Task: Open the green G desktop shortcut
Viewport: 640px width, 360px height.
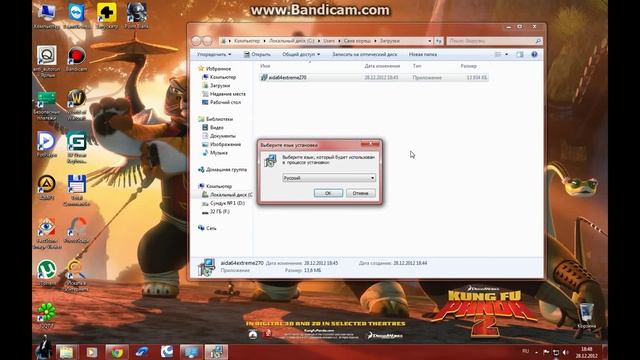Action: [x=76, y=146]
